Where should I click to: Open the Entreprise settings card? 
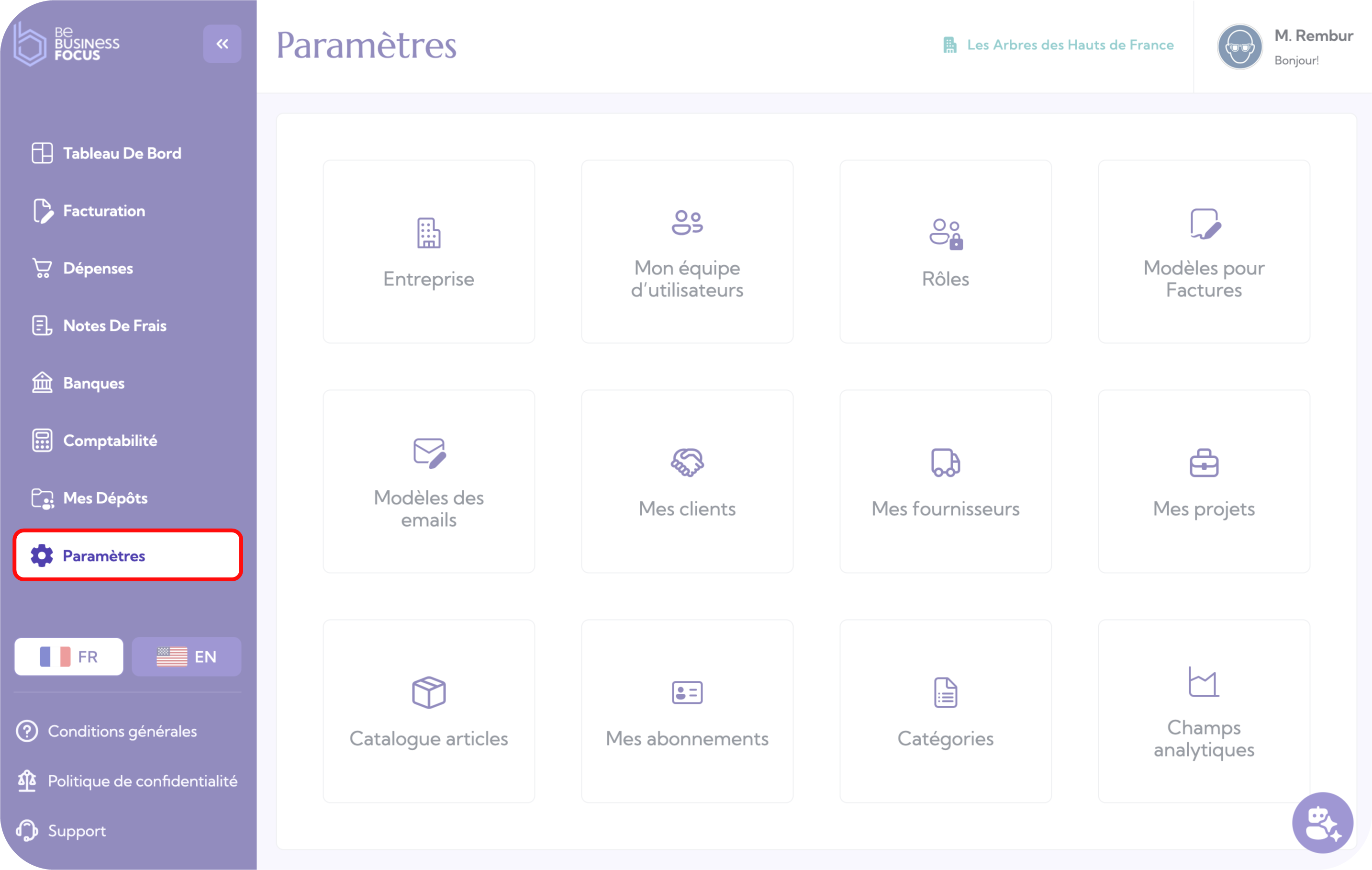tap(428, 251)
